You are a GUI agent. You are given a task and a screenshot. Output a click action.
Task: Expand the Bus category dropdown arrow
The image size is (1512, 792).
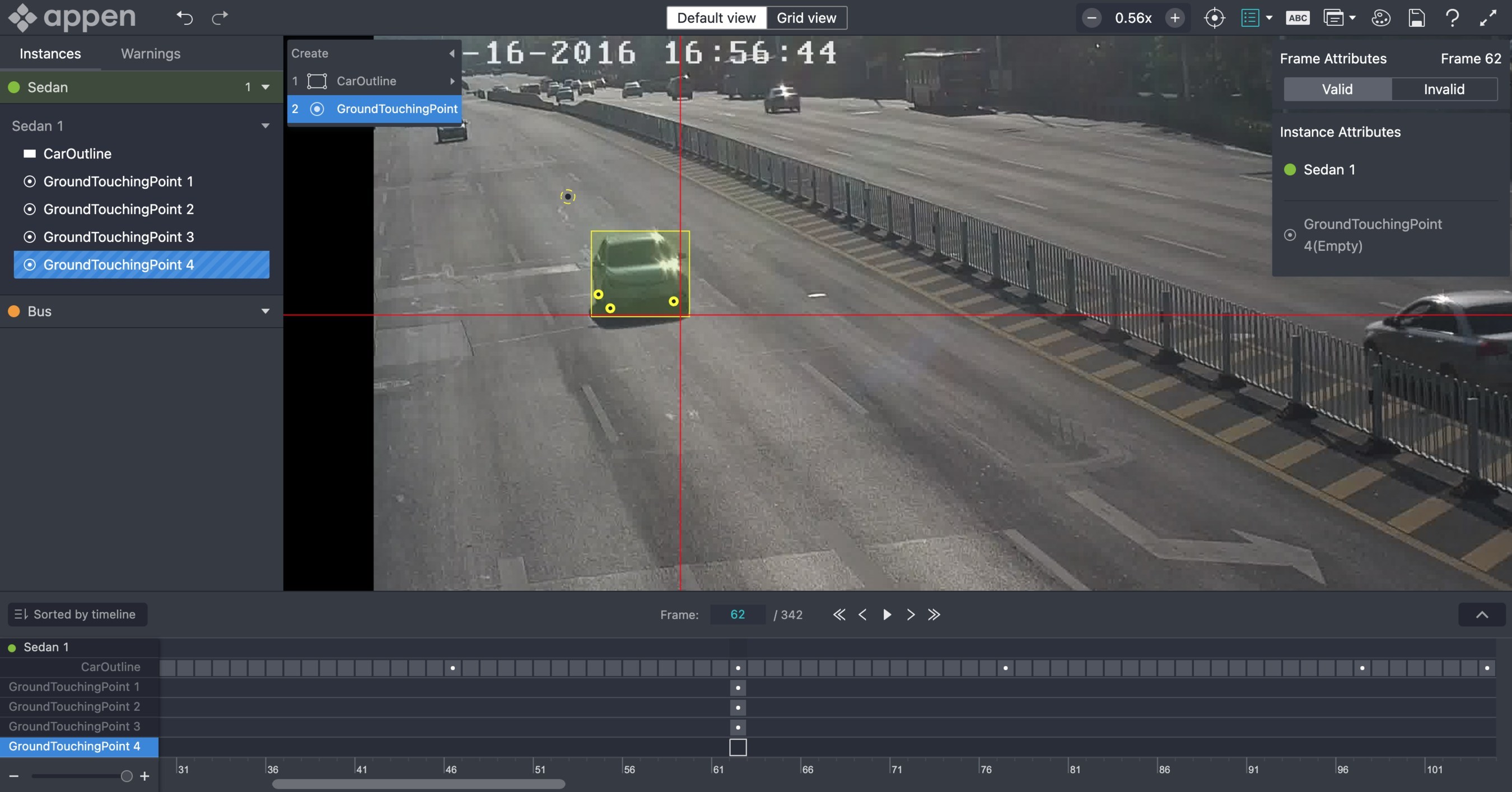pyautogui.click(x=265, y=311)
